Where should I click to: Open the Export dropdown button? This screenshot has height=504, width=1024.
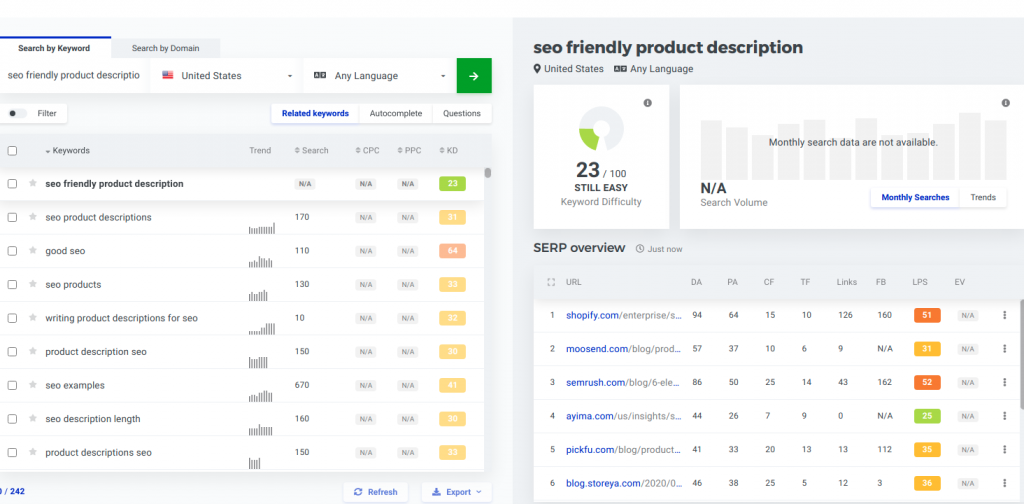coord(456,492)
